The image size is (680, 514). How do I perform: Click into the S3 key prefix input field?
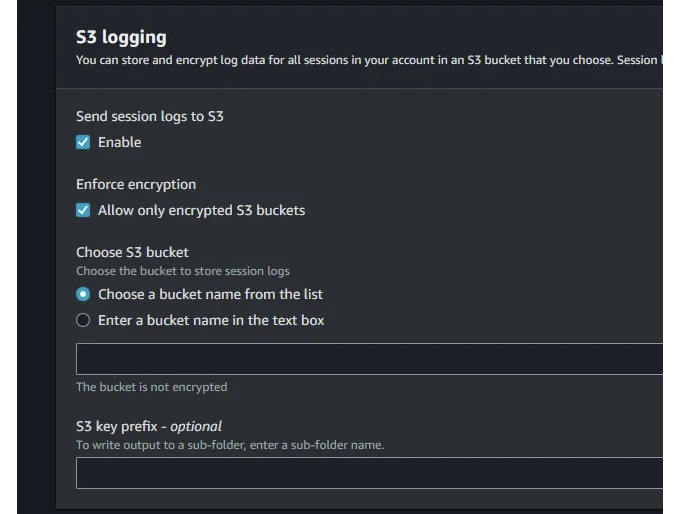coord(369,473)
